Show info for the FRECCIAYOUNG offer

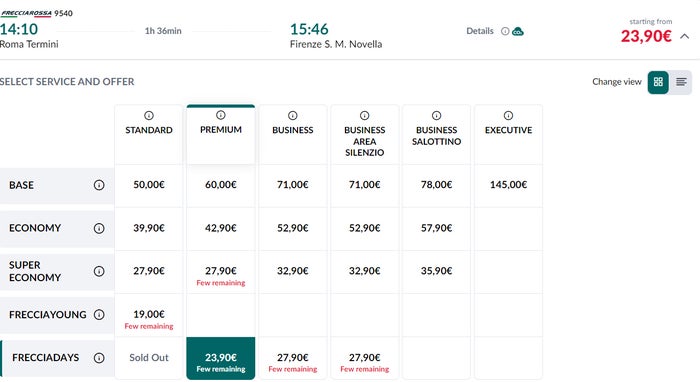pos(99,315)
